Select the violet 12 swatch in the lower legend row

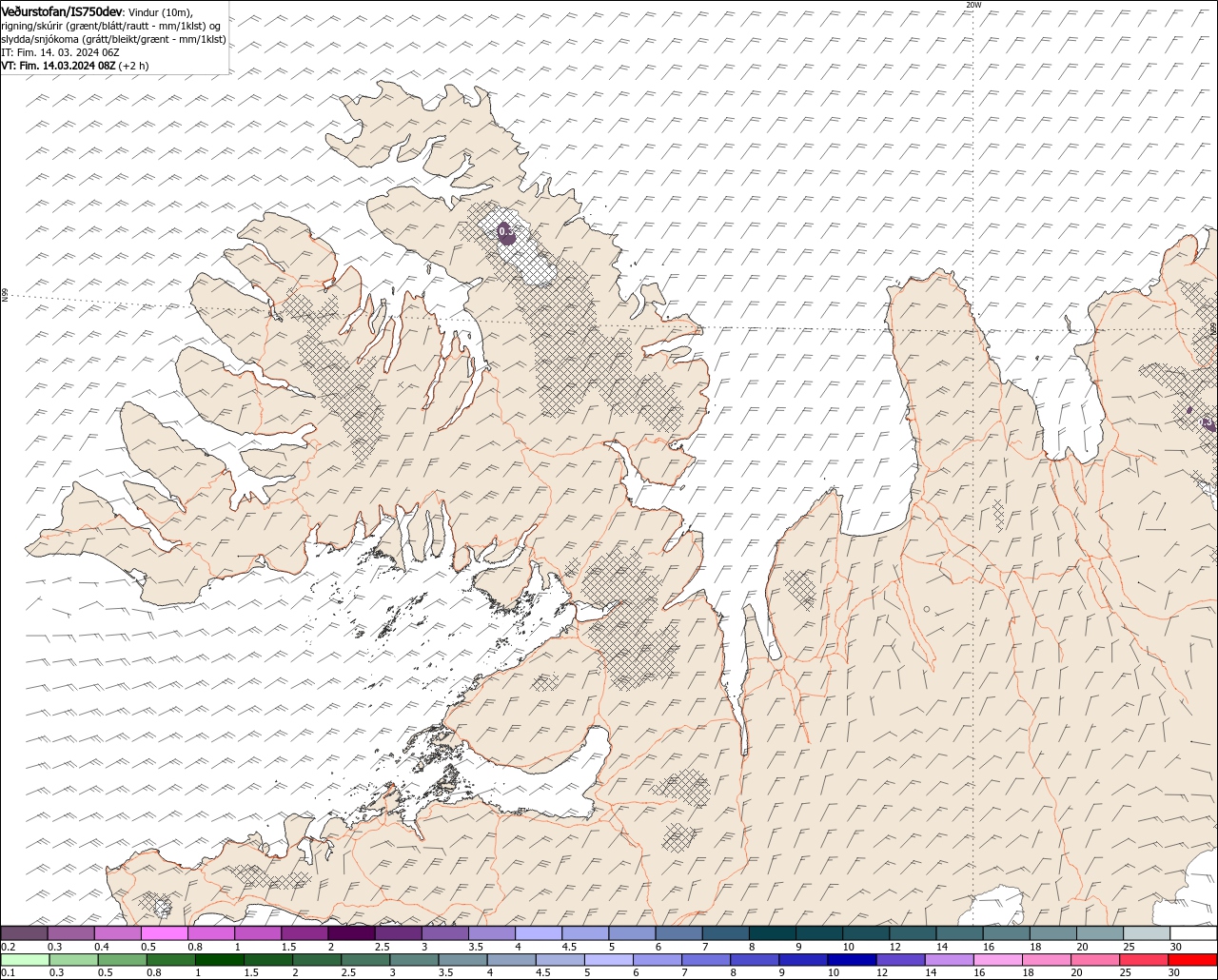point(901,960)
